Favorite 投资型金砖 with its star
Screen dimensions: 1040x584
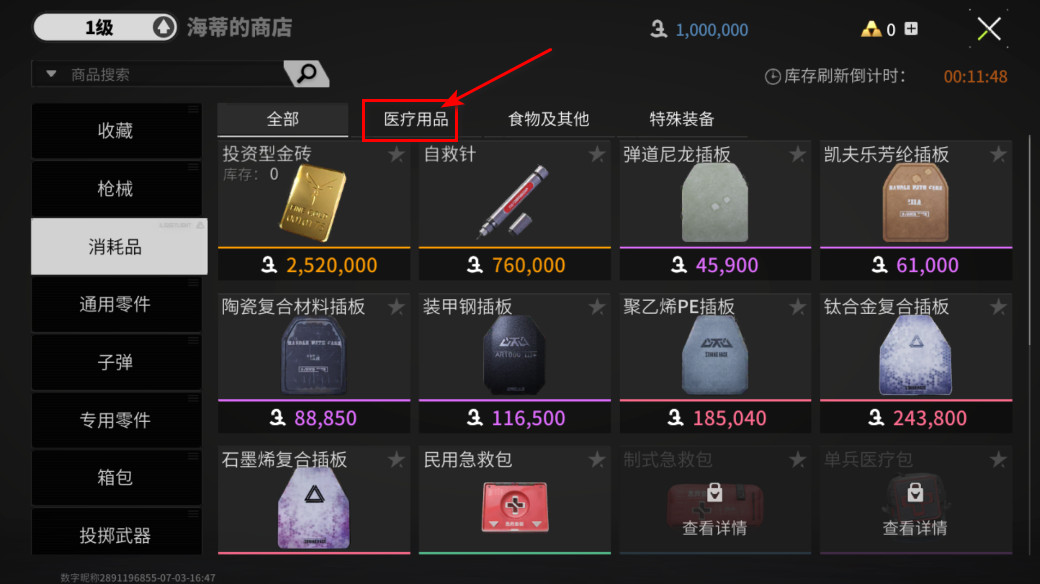pos(397,155)
